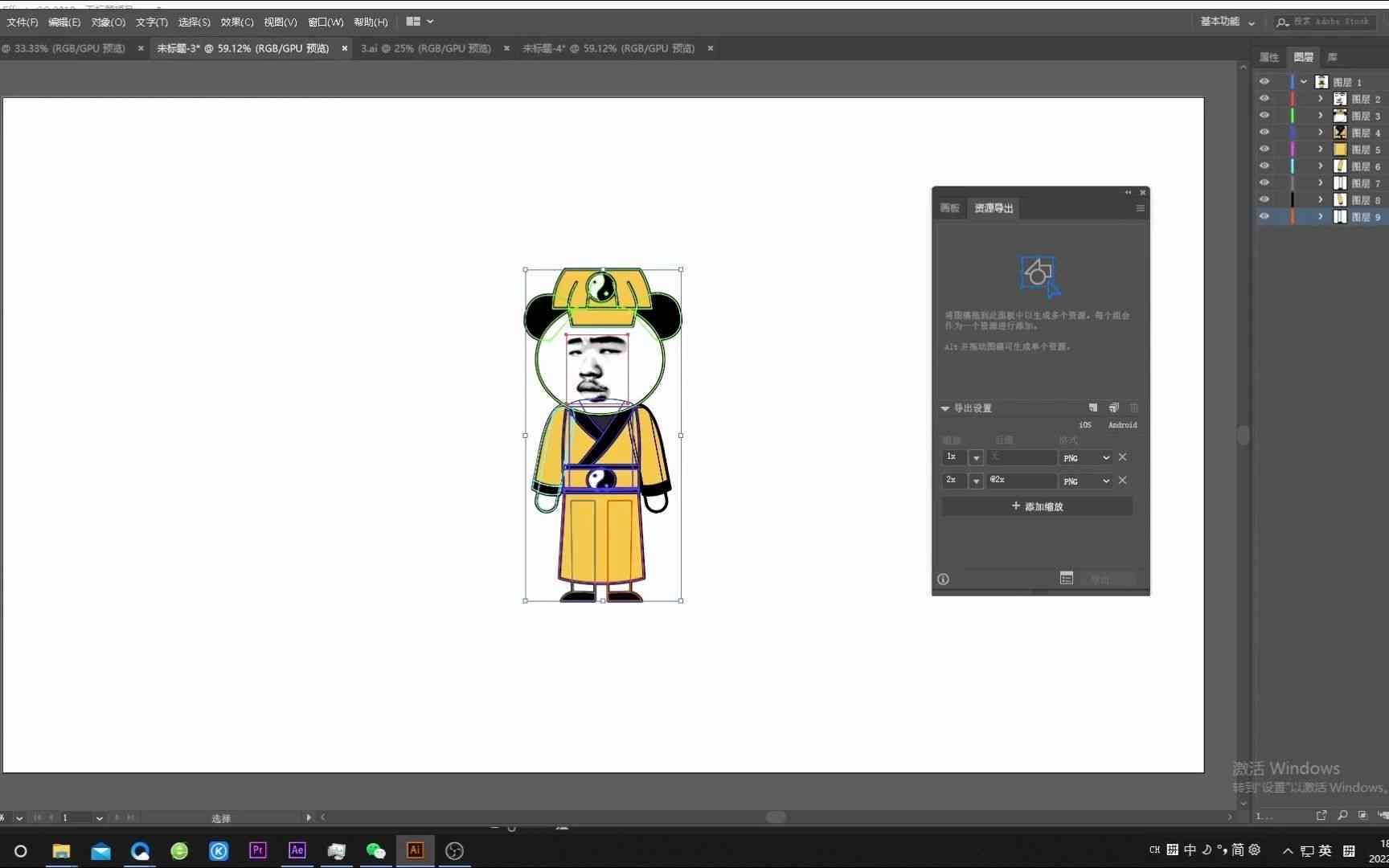Toggle visibility of 图层 9
Screen dimensions: 1389x868
click(1264, 217)
